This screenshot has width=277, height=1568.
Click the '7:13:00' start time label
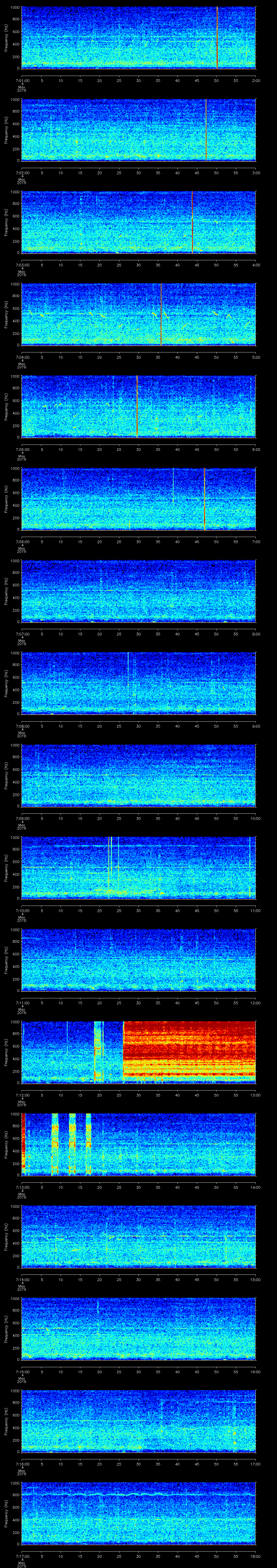22,1186
